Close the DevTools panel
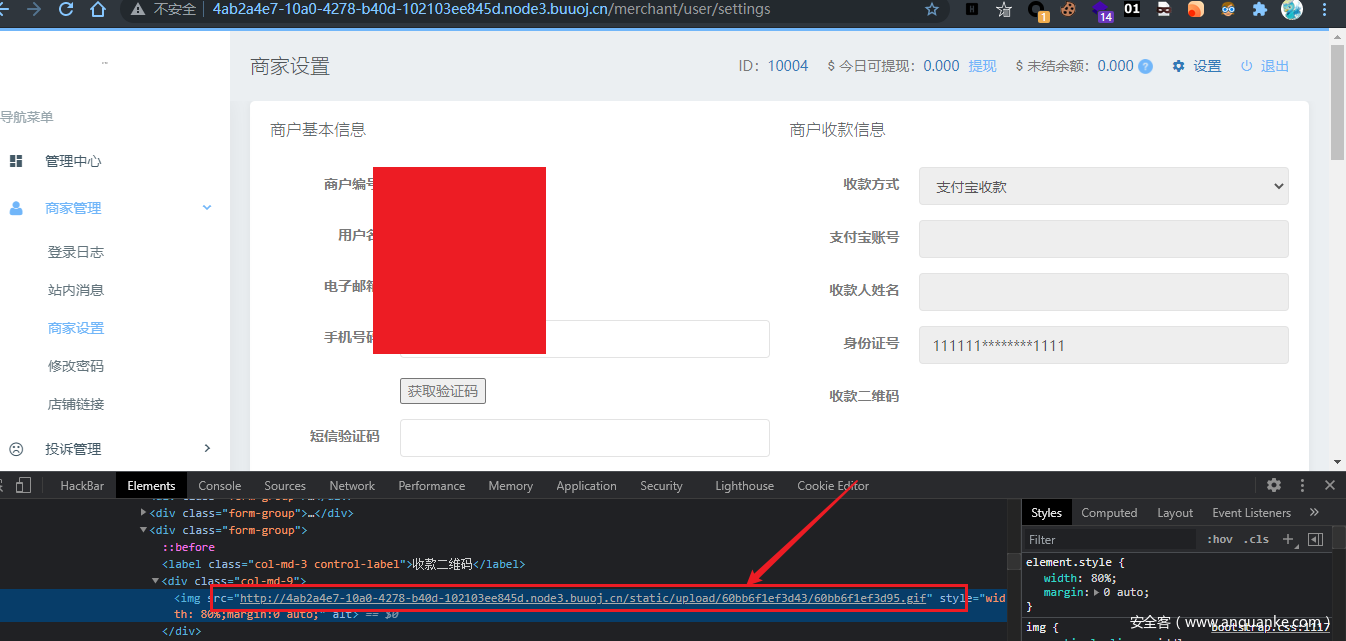This screenshot has width=1346, height=641. click(x=1330, y=485)
